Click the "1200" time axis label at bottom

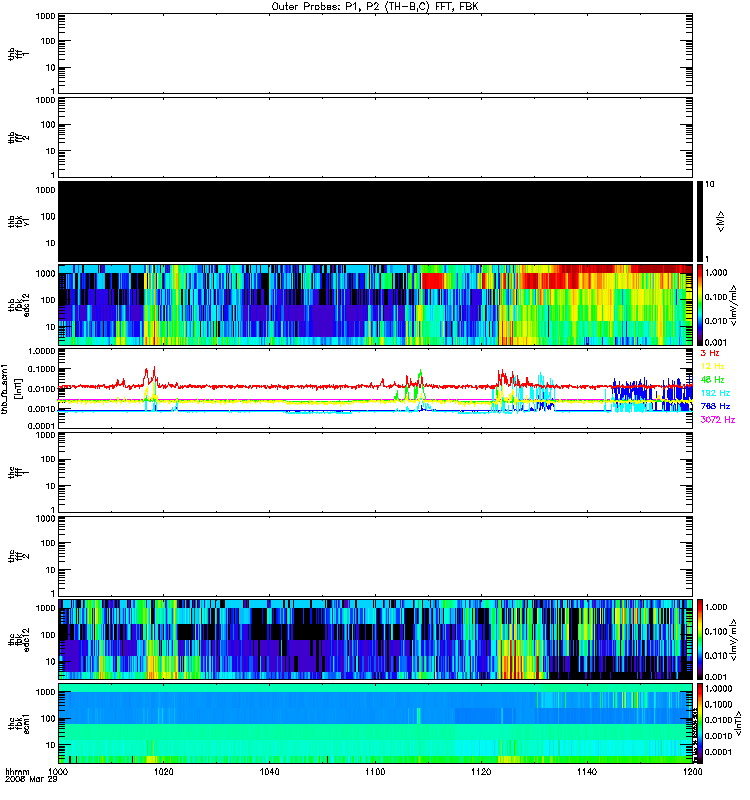pos(692,772)
